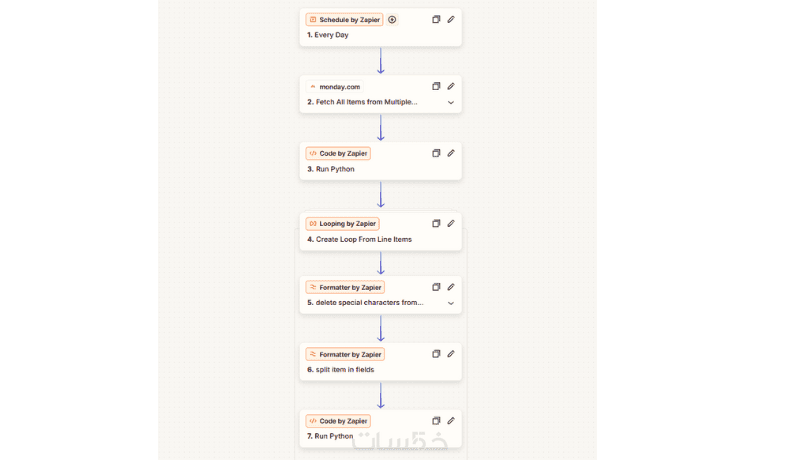The width and height of the screenshot is (800, 460).
Task: Click the copy icon on step 3 Run Python
Action: (x=436, y=153)
